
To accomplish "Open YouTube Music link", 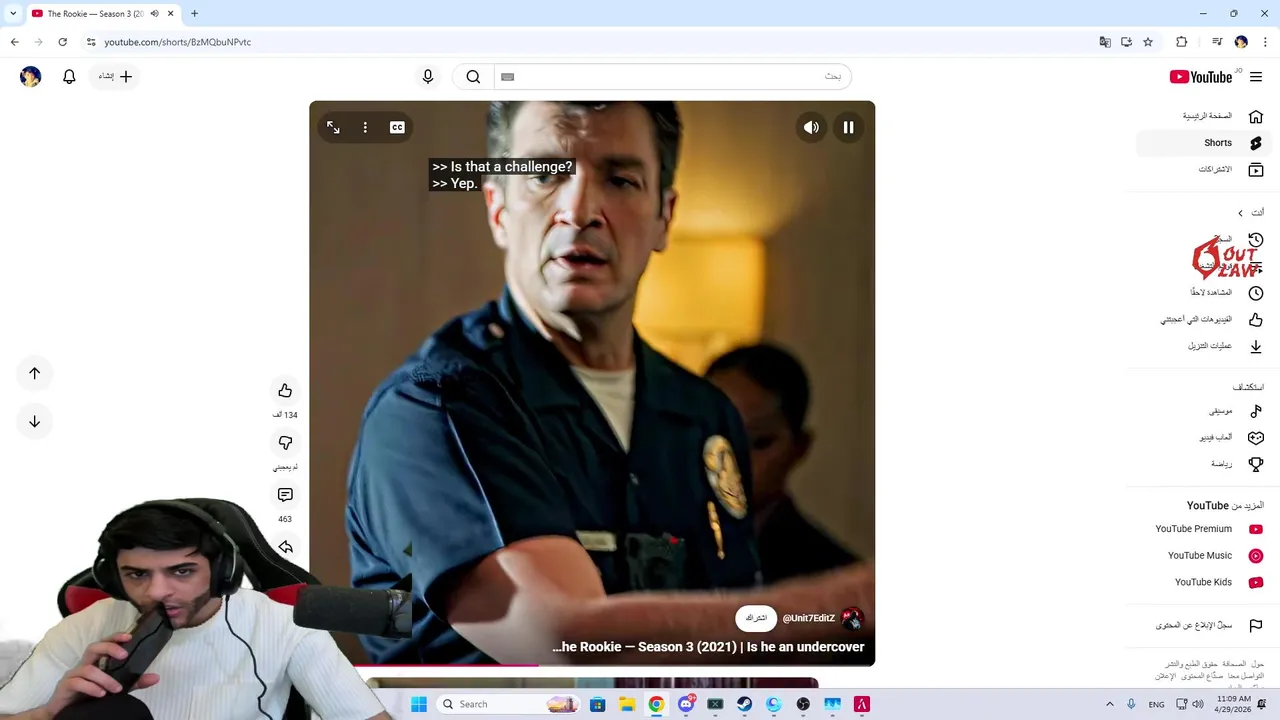I will point(1204,556).
